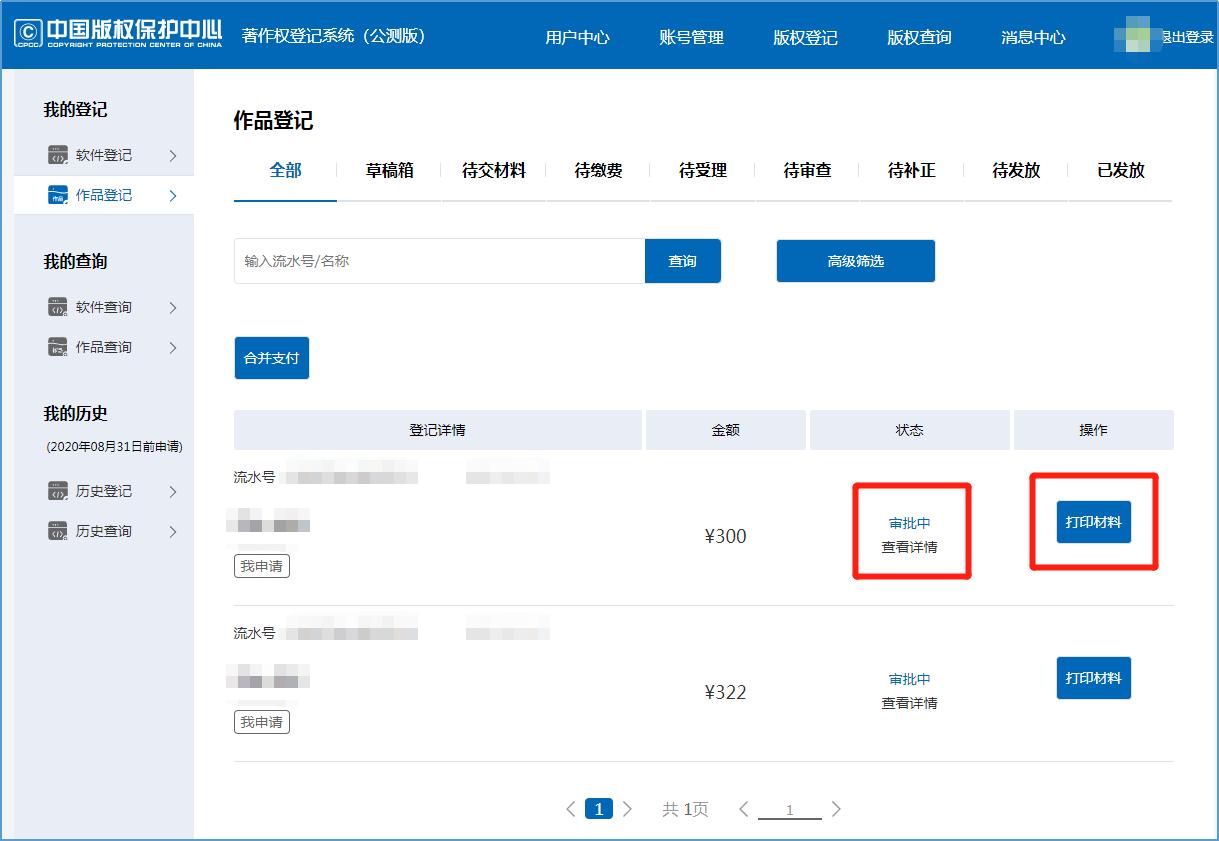
Task: Open the 高级筛选 advanced filter
Action: (855, 260)
